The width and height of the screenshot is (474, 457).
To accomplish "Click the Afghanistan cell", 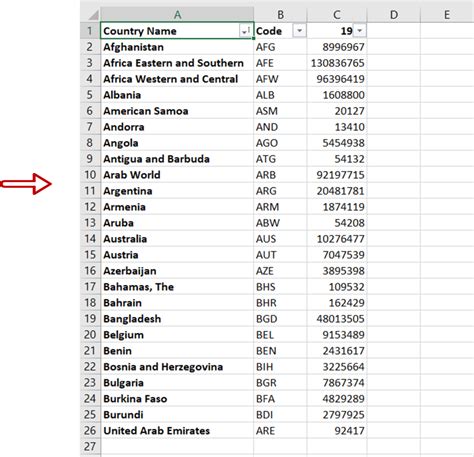I will [x=177, y=47].
